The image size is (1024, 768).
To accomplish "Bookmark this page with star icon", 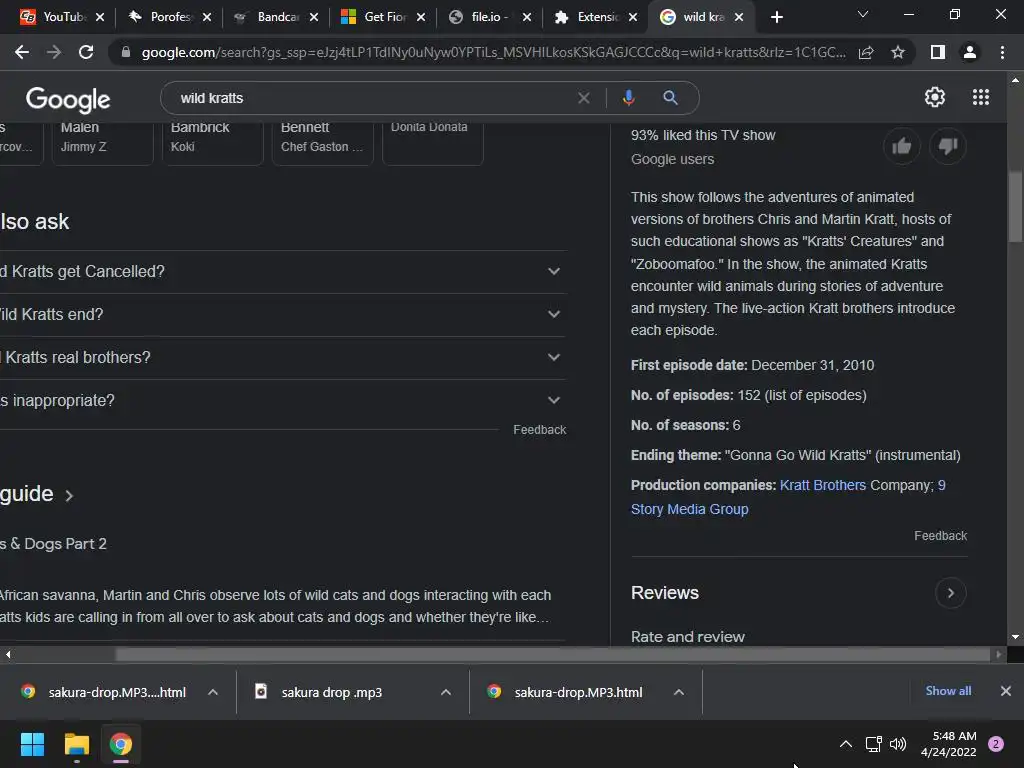I will tap(898, 52).
